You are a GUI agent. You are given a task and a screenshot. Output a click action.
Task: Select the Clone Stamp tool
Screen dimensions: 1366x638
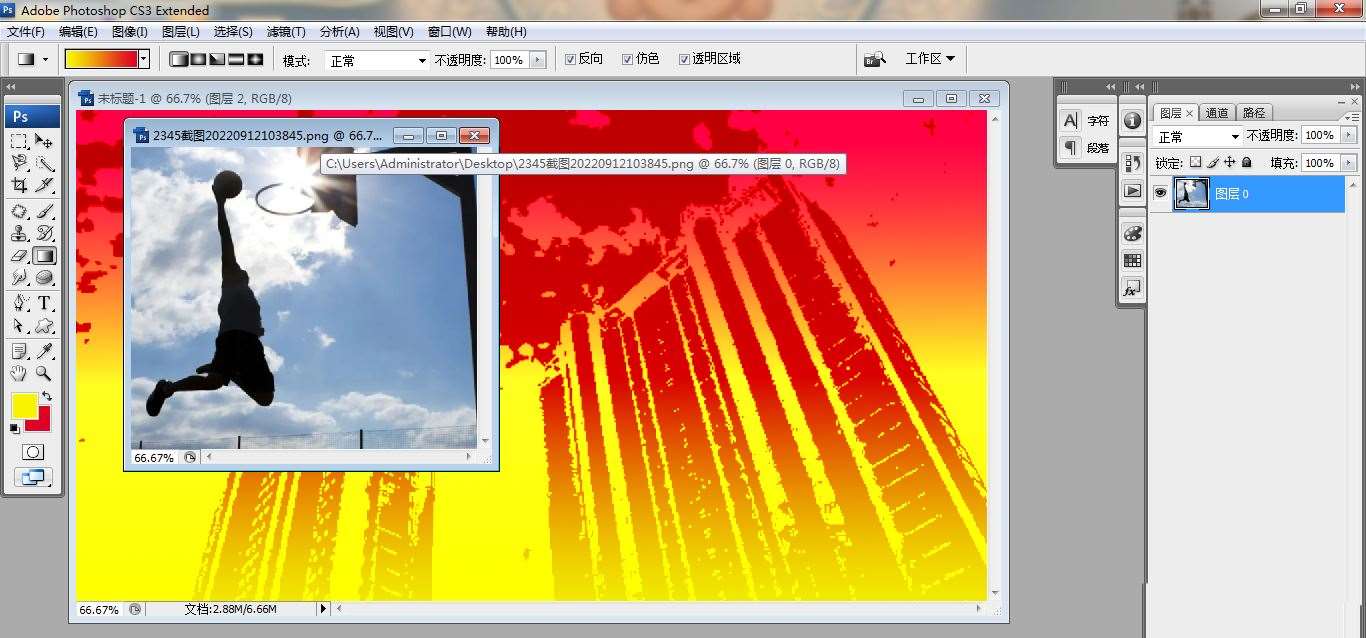click(21, 234)
